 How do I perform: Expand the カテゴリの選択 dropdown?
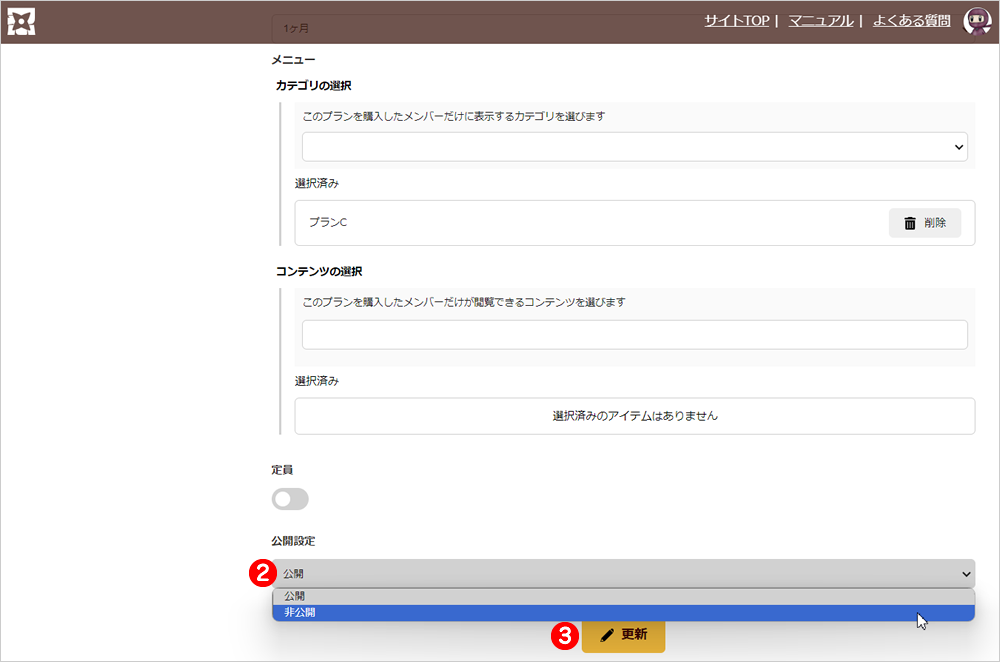point(634,146)
